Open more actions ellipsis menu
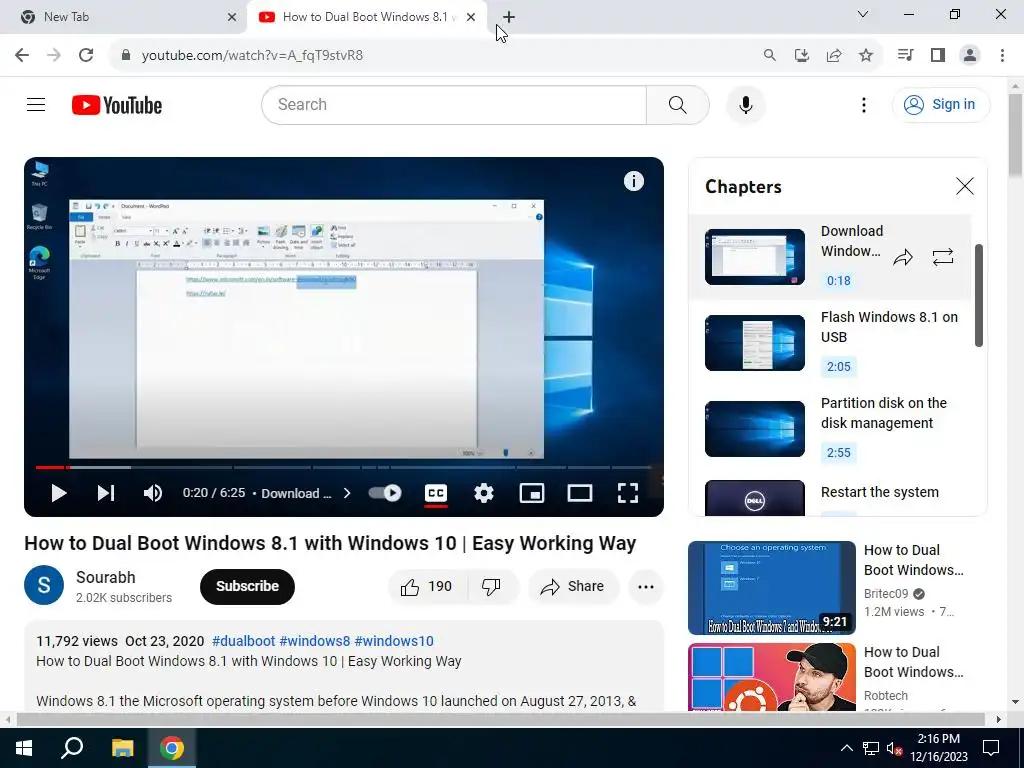The image size is (1024, 768). 646,586
